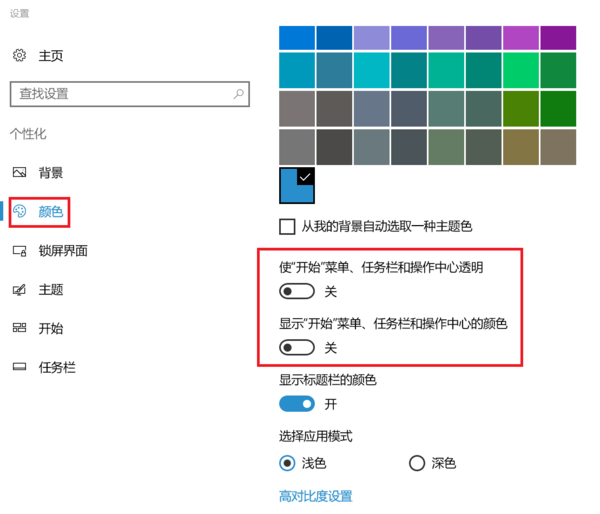Click the Colors palette icon
The height and width of the screenshot is (514, 600).
click(21, 211)
